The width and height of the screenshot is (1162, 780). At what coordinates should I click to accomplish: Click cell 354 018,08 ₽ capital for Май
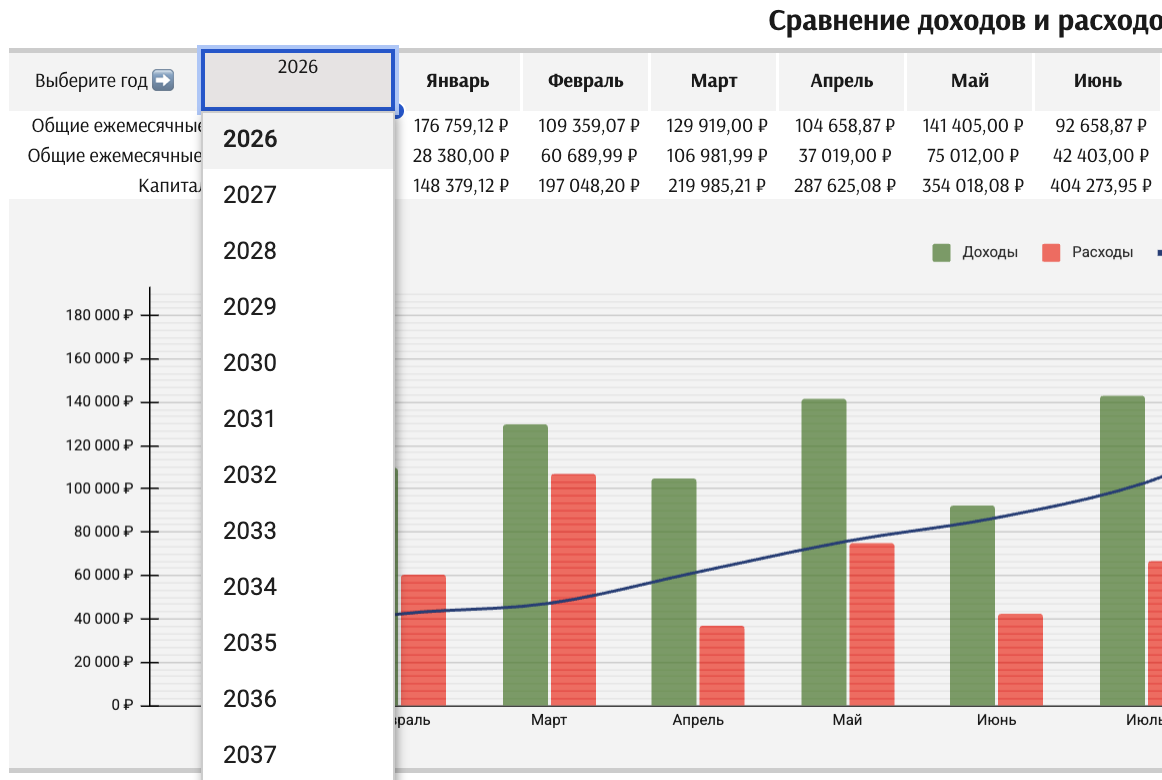[972, 186]
